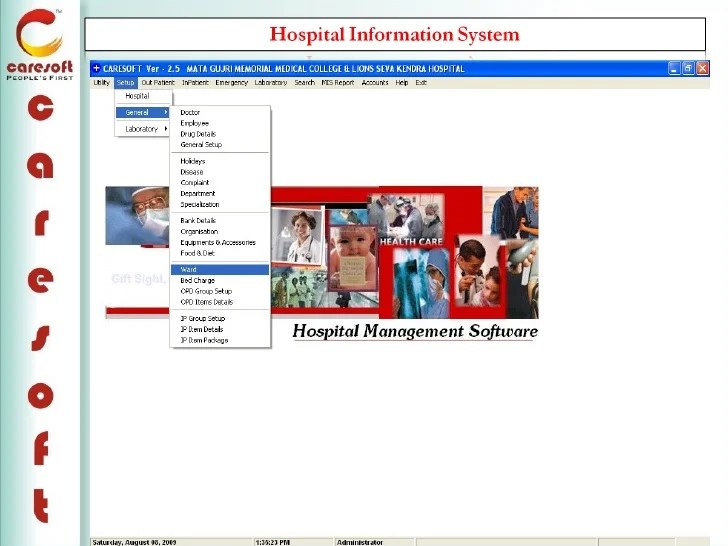Open the MIS Report menu

[338, 83]
